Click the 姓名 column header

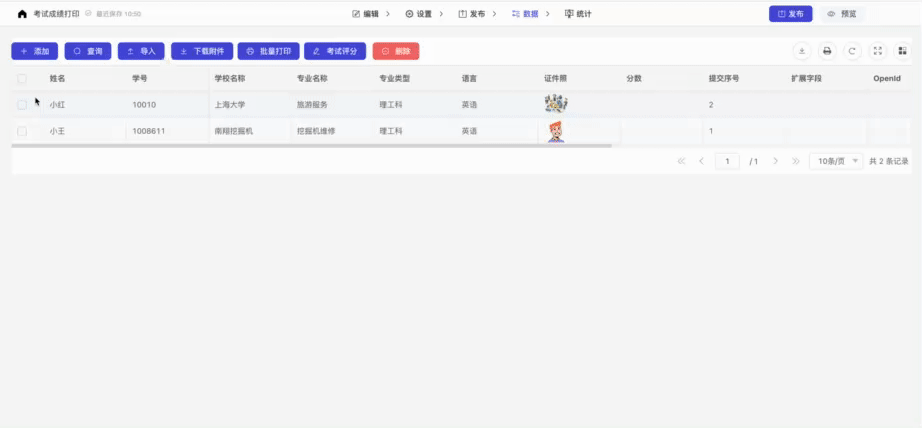pos(57,78)
